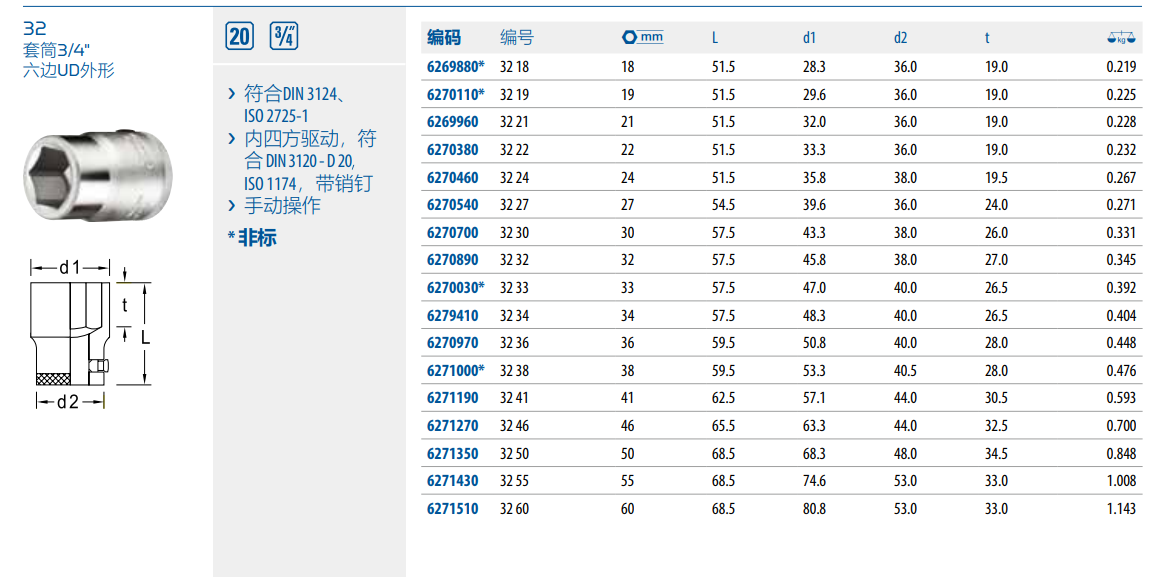Select the row numbered 32 36
This screenshot has height=577, width=1167.
click(514, 343)
